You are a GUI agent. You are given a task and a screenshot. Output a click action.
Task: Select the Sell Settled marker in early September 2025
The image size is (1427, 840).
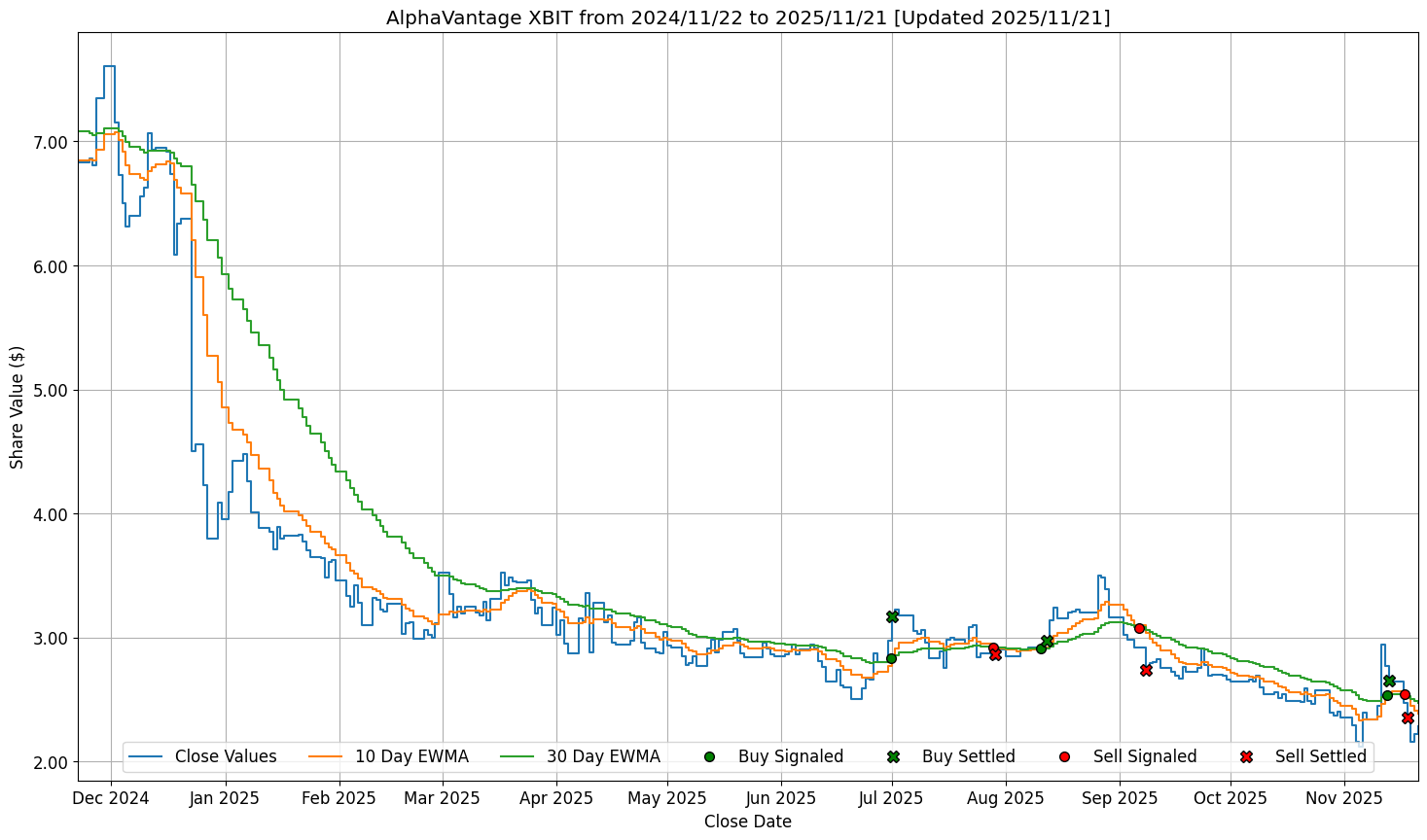pos(1146,670)
